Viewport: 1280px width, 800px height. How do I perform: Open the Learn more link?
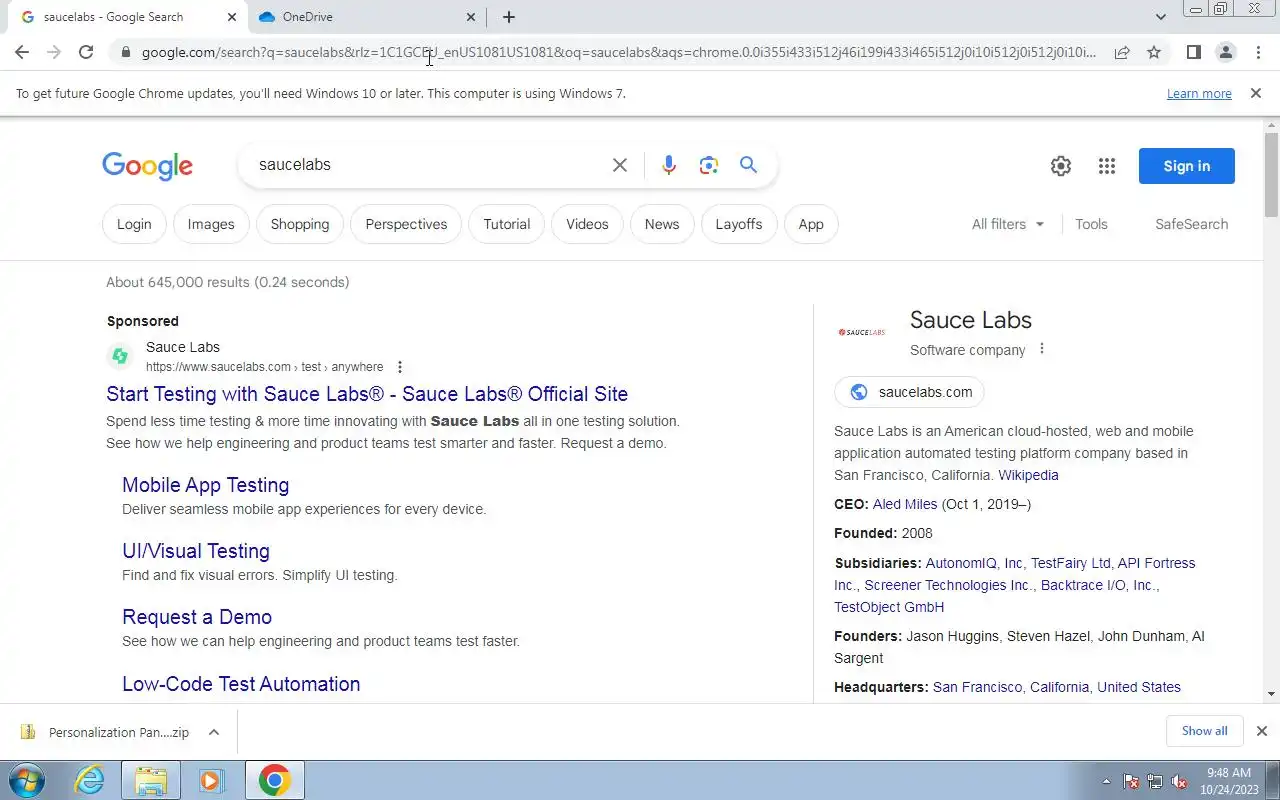(1199, 93)
